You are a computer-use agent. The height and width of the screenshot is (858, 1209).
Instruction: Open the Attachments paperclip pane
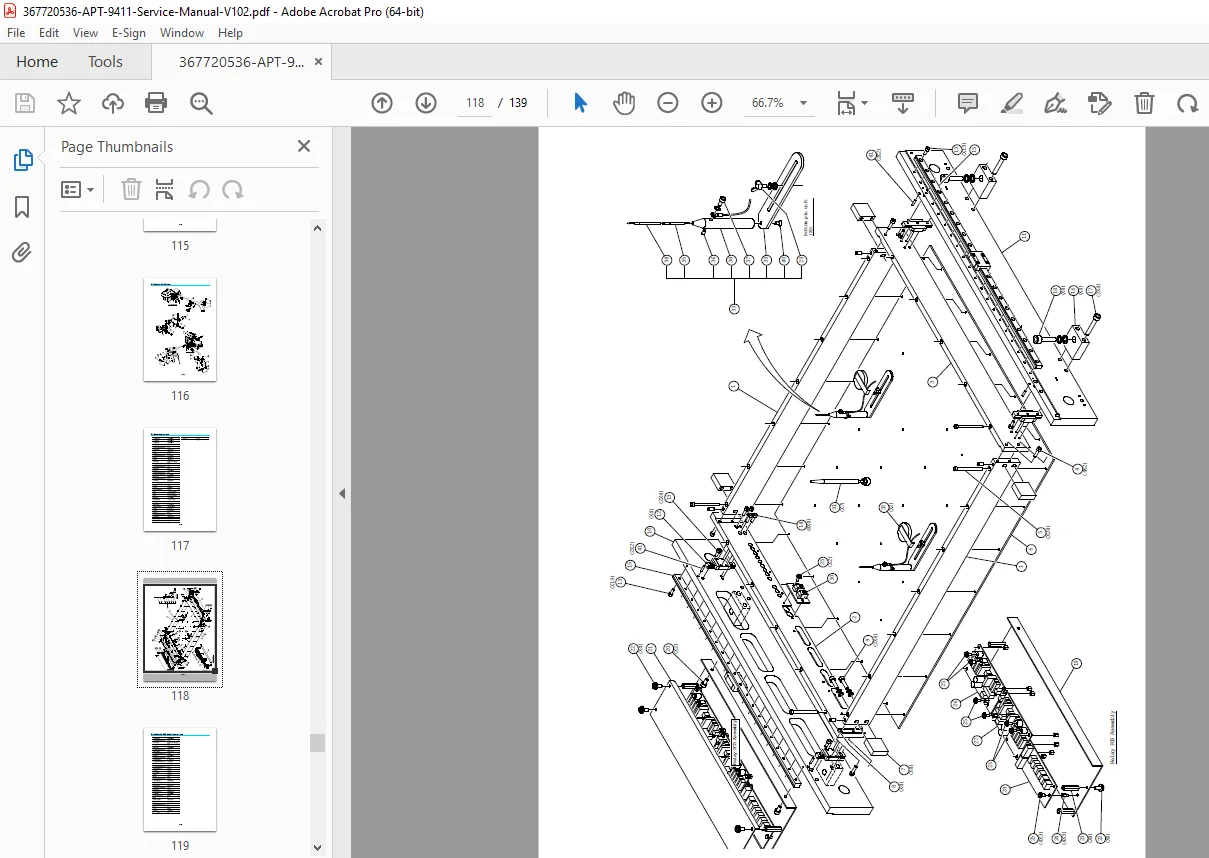pyautogui.click(x=22, y=252)
